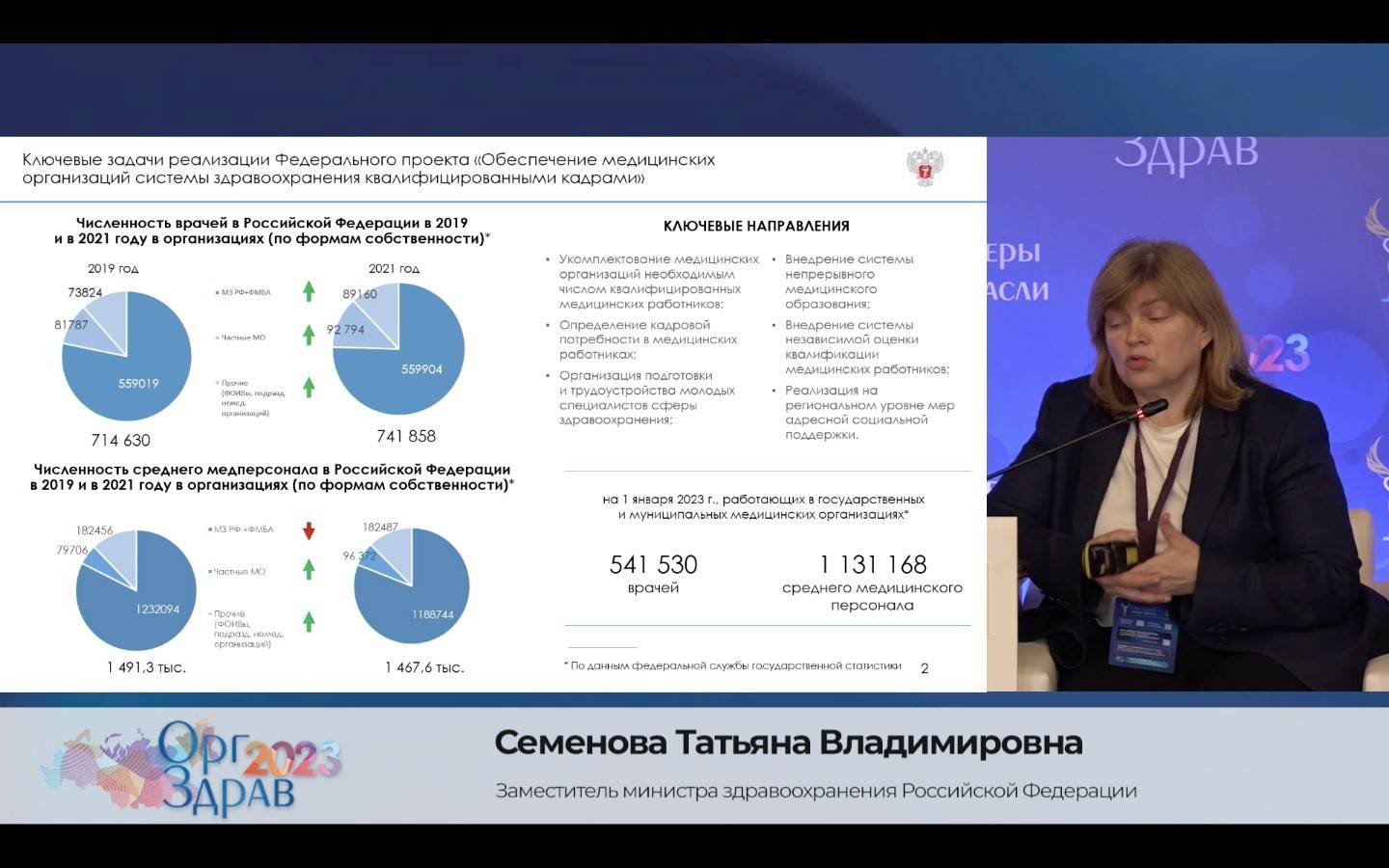Click the 2021 nurses pie segment 1188744
This screenshot has width=1389, height=868.
click(x=432, y=613)
